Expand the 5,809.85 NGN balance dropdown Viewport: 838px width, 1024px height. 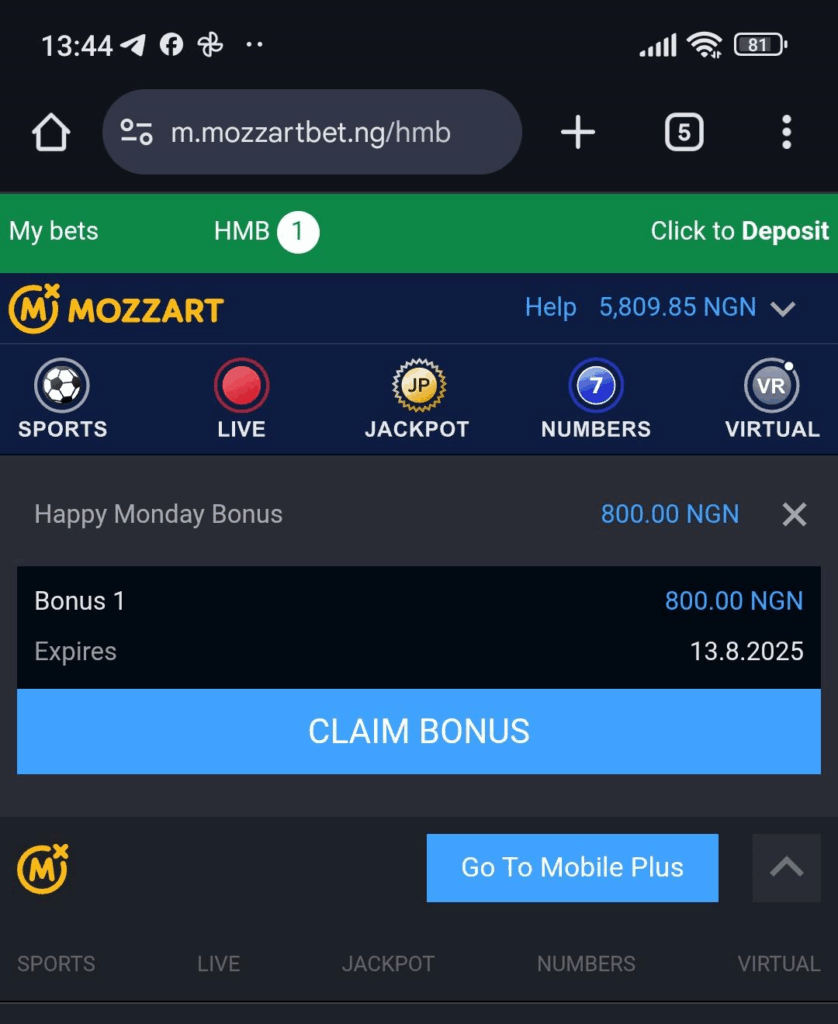(782, 308)
